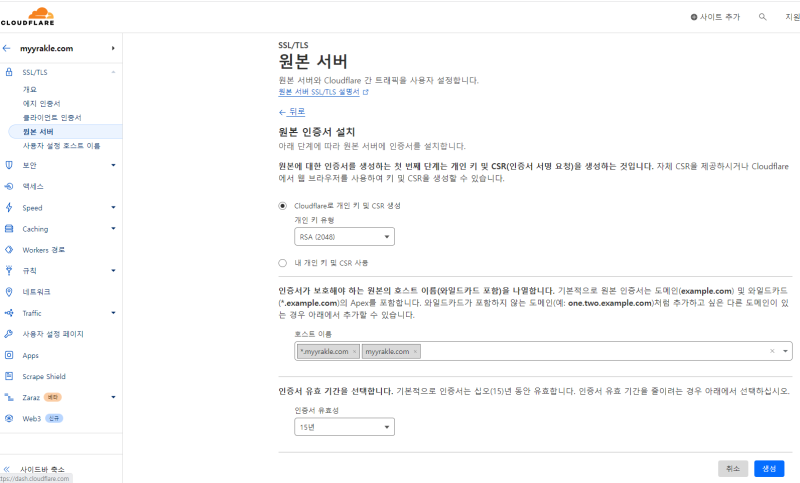This screenshot has height=483, width=800.
Task: Select 'Cloudflare로 개인 키 및 CSR 생성' radio
Action: [x=282, y=205]
